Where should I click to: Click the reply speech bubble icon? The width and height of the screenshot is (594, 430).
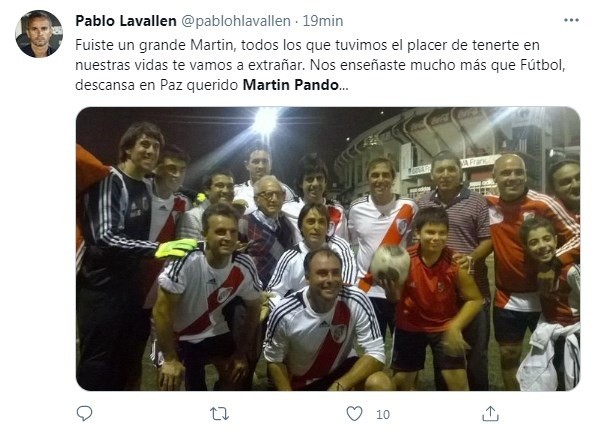(x=84, y=413)
